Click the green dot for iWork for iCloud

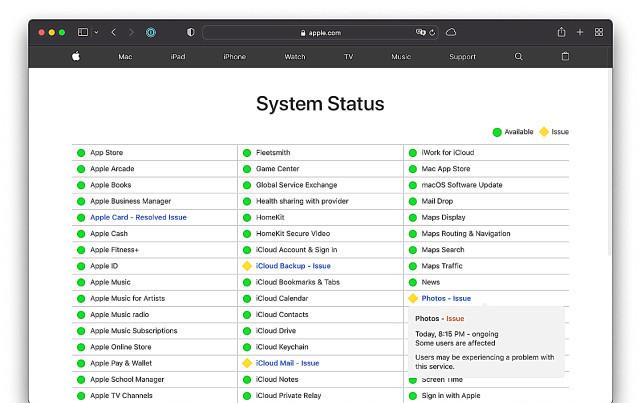(413, 153)
